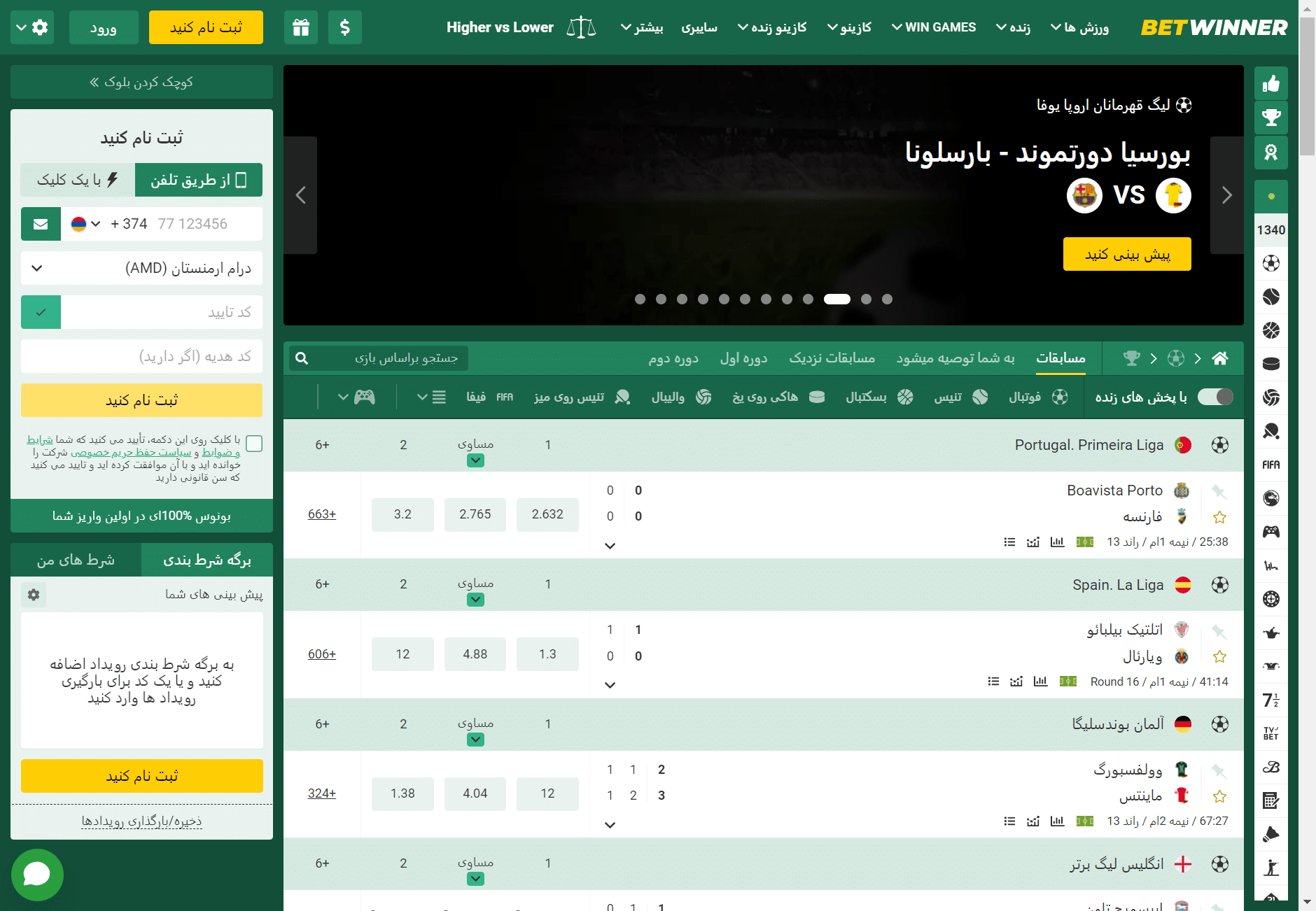Open settings gear in top left

coord(32,28)
